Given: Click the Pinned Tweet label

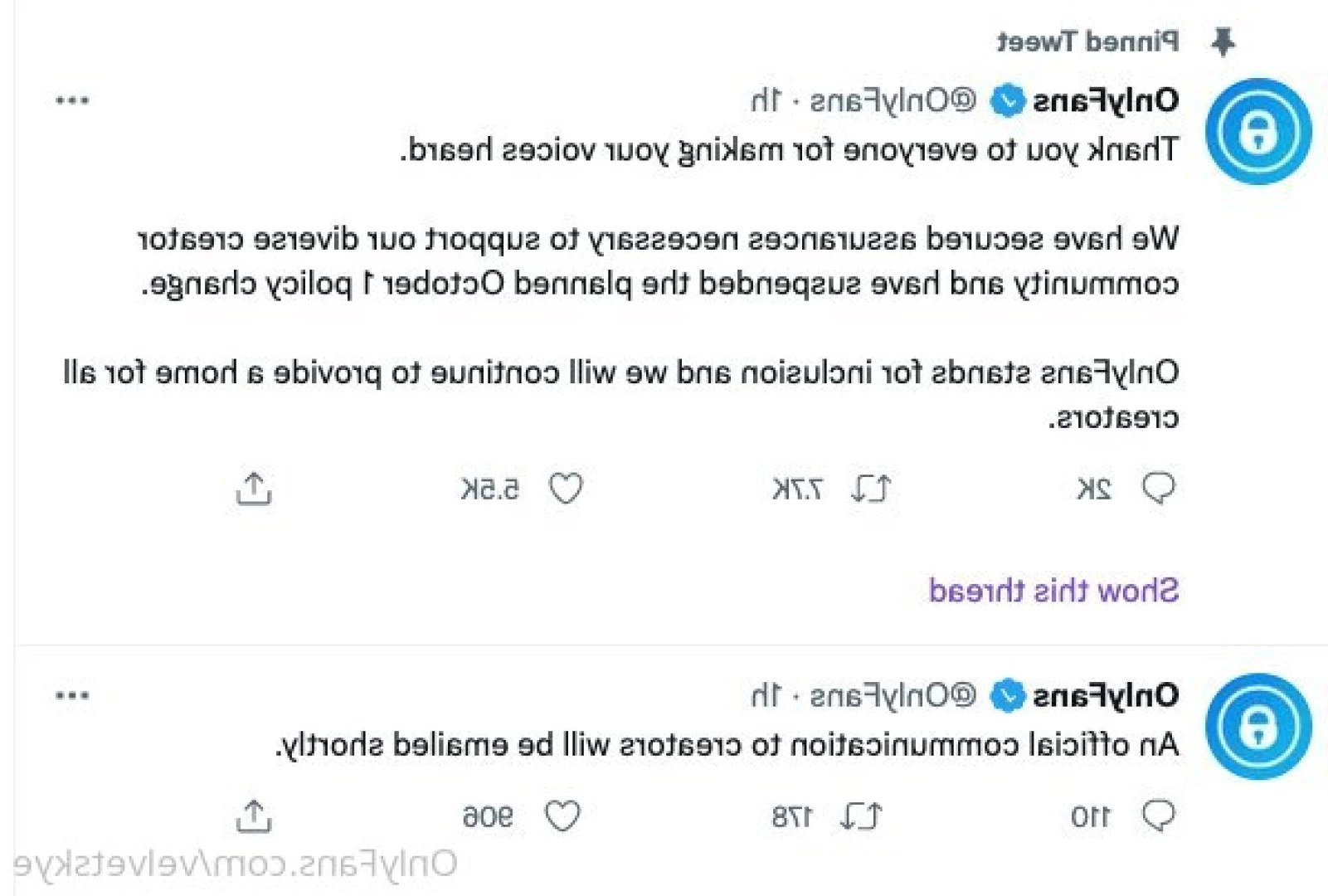Looking at the screenshot, I should [1087, 41].
